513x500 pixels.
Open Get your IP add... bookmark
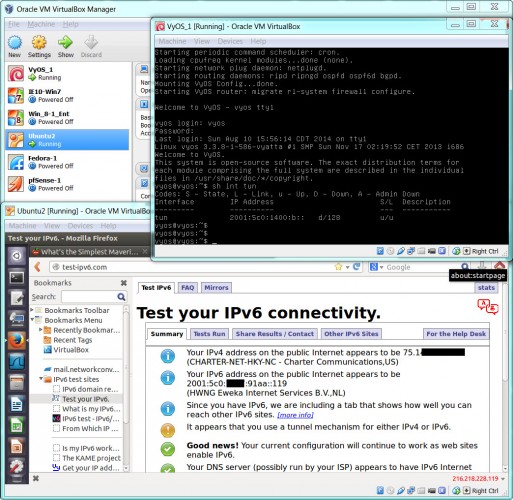pyautogui.click(x=86, y=468)
